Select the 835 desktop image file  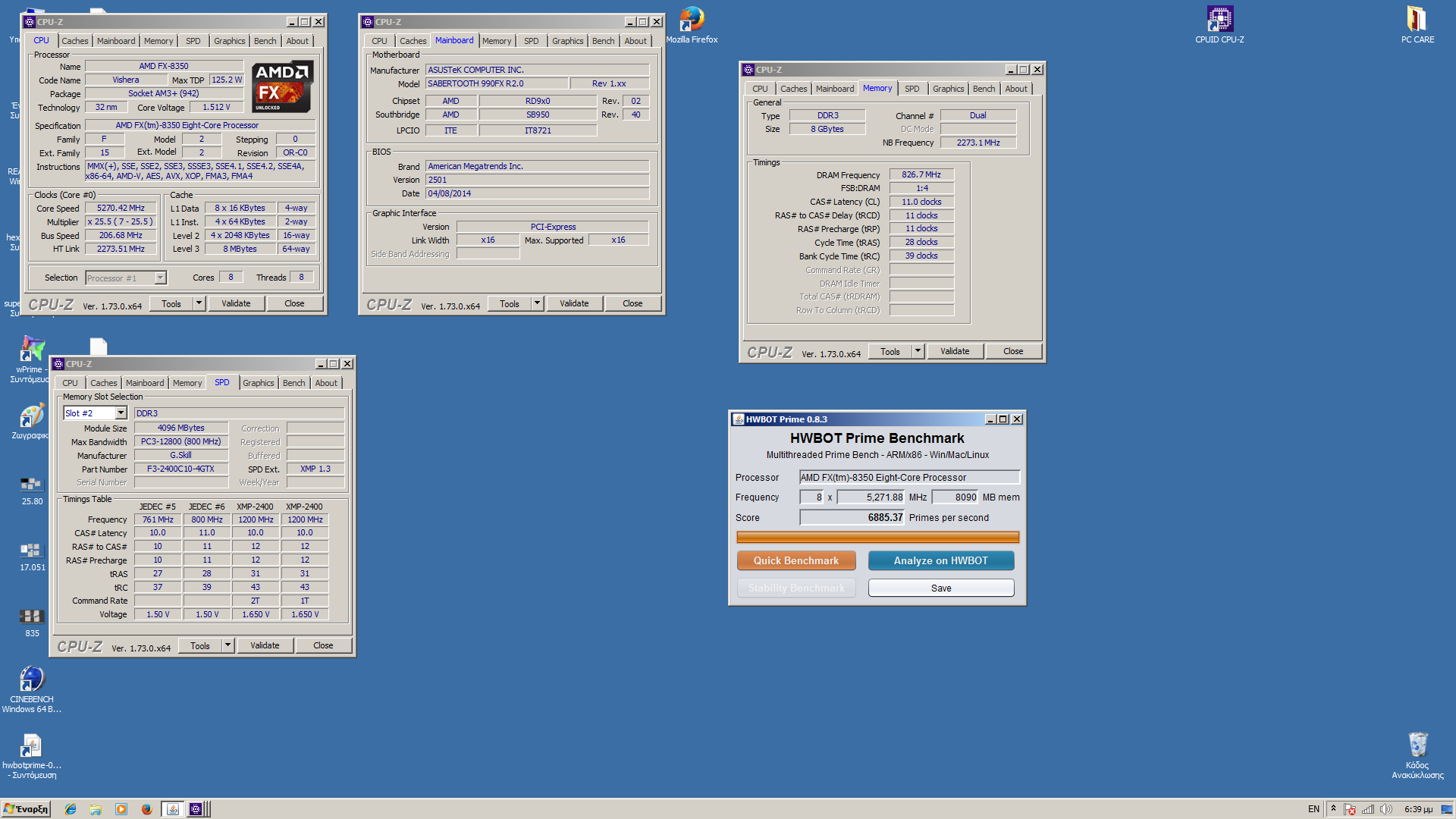point(32,622)
